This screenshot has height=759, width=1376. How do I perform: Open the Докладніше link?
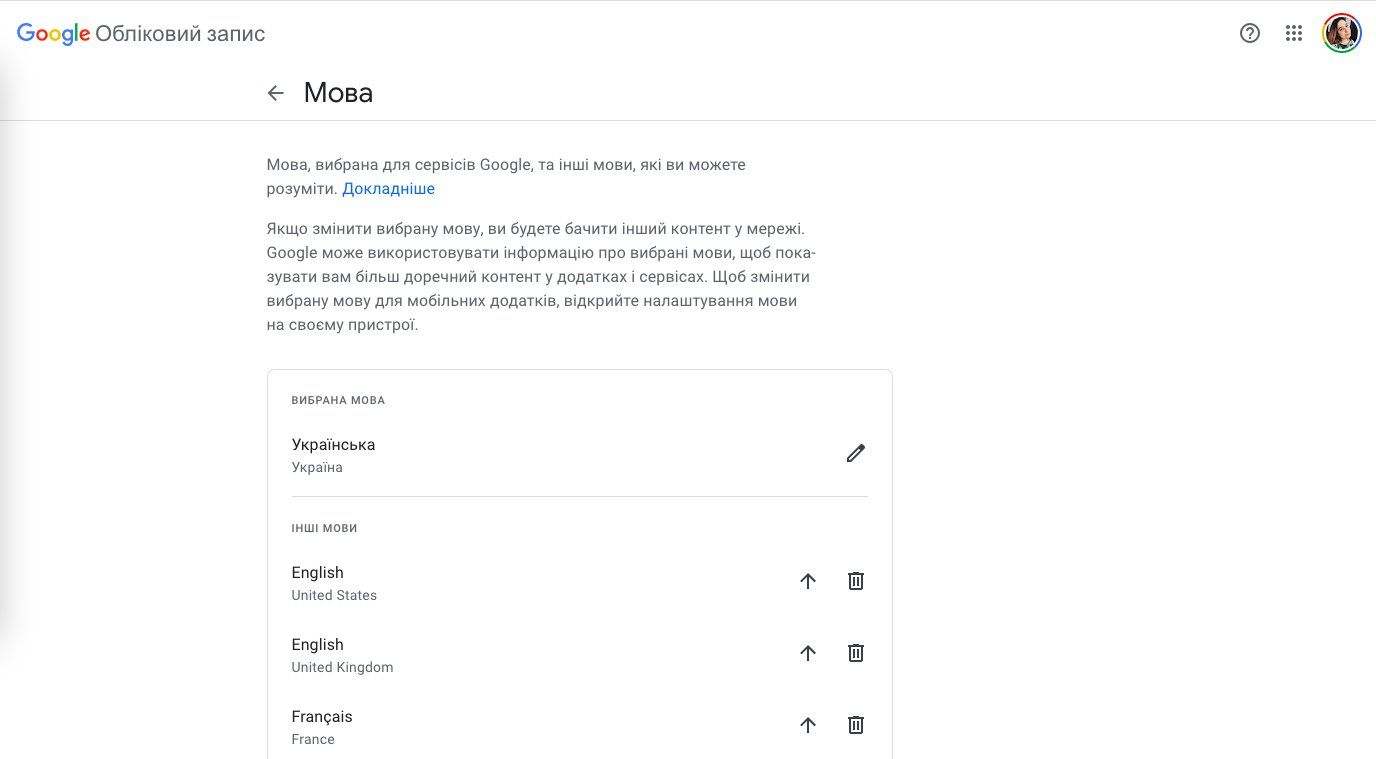click(x=388, y=189)
